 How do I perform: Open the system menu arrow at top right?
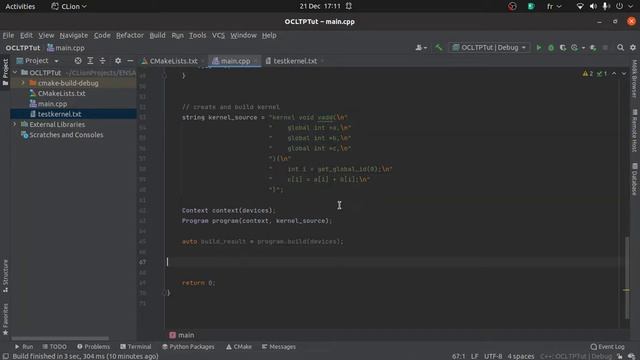631,6
